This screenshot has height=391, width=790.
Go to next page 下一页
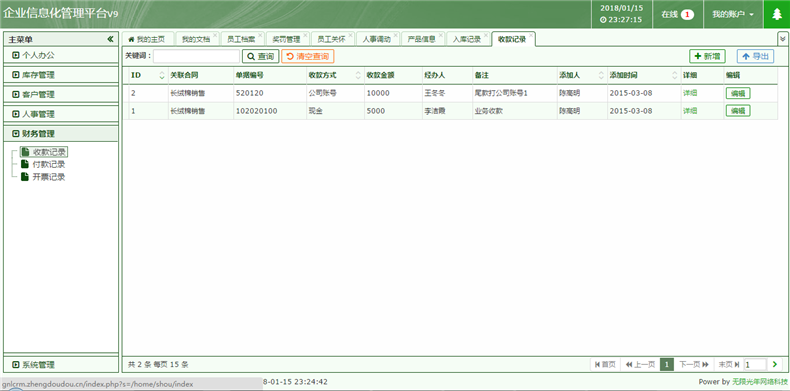pyautogui.click(x=694, y=364)
